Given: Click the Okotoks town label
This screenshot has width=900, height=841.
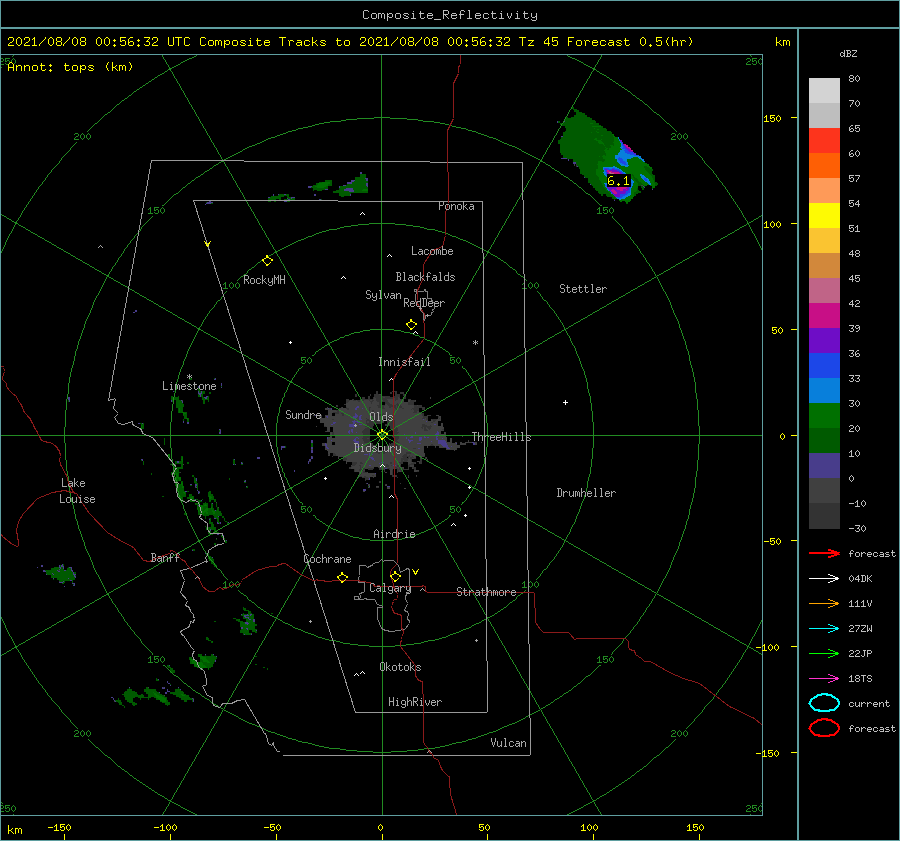Looking at the screenshot, I should (400, 667).
